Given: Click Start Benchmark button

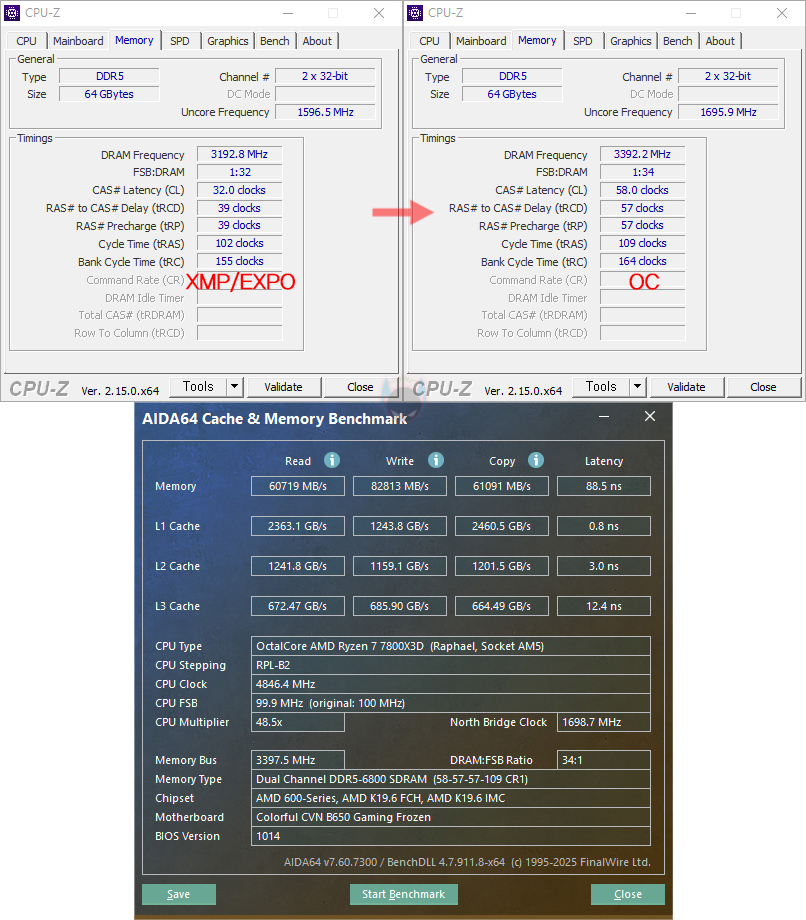Looking at the screenshot, I should point(404,894).
